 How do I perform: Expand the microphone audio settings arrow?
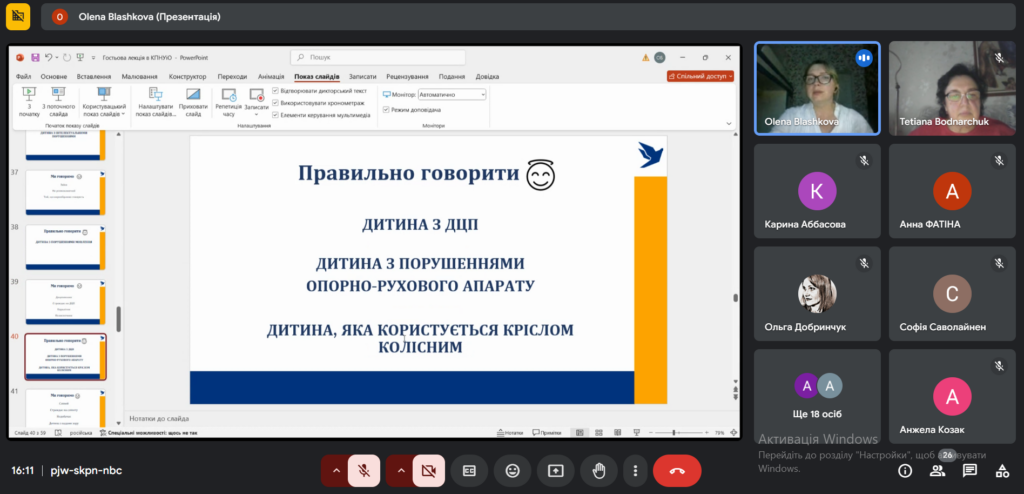[335, 470]
